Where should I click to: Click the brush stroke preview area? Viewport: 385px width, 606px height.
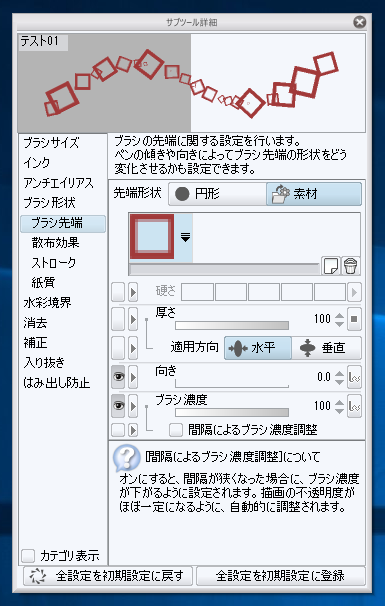191,83
